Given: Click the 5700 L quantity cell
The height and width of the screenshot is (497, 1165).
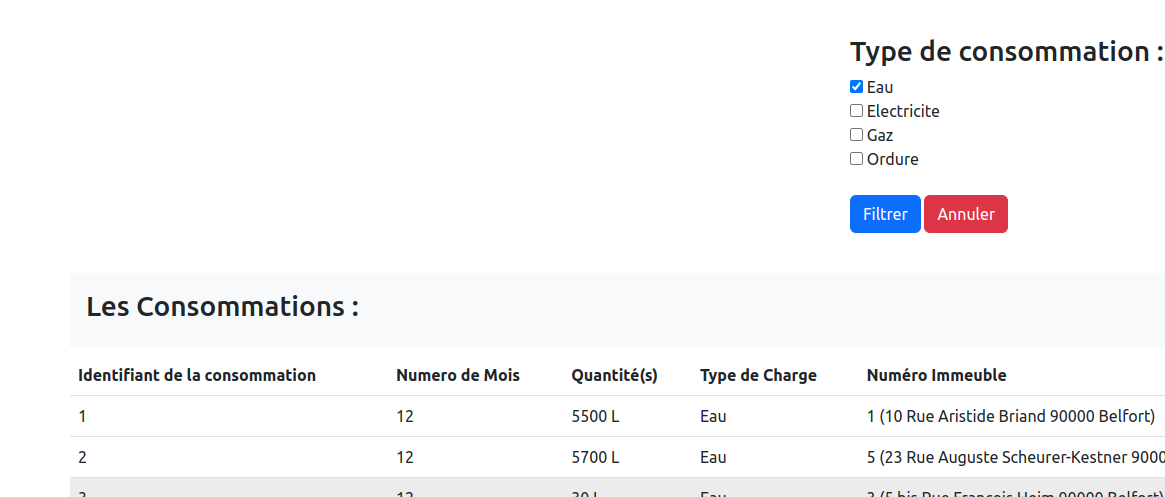Looking at the screenshot, I should 595,457.
